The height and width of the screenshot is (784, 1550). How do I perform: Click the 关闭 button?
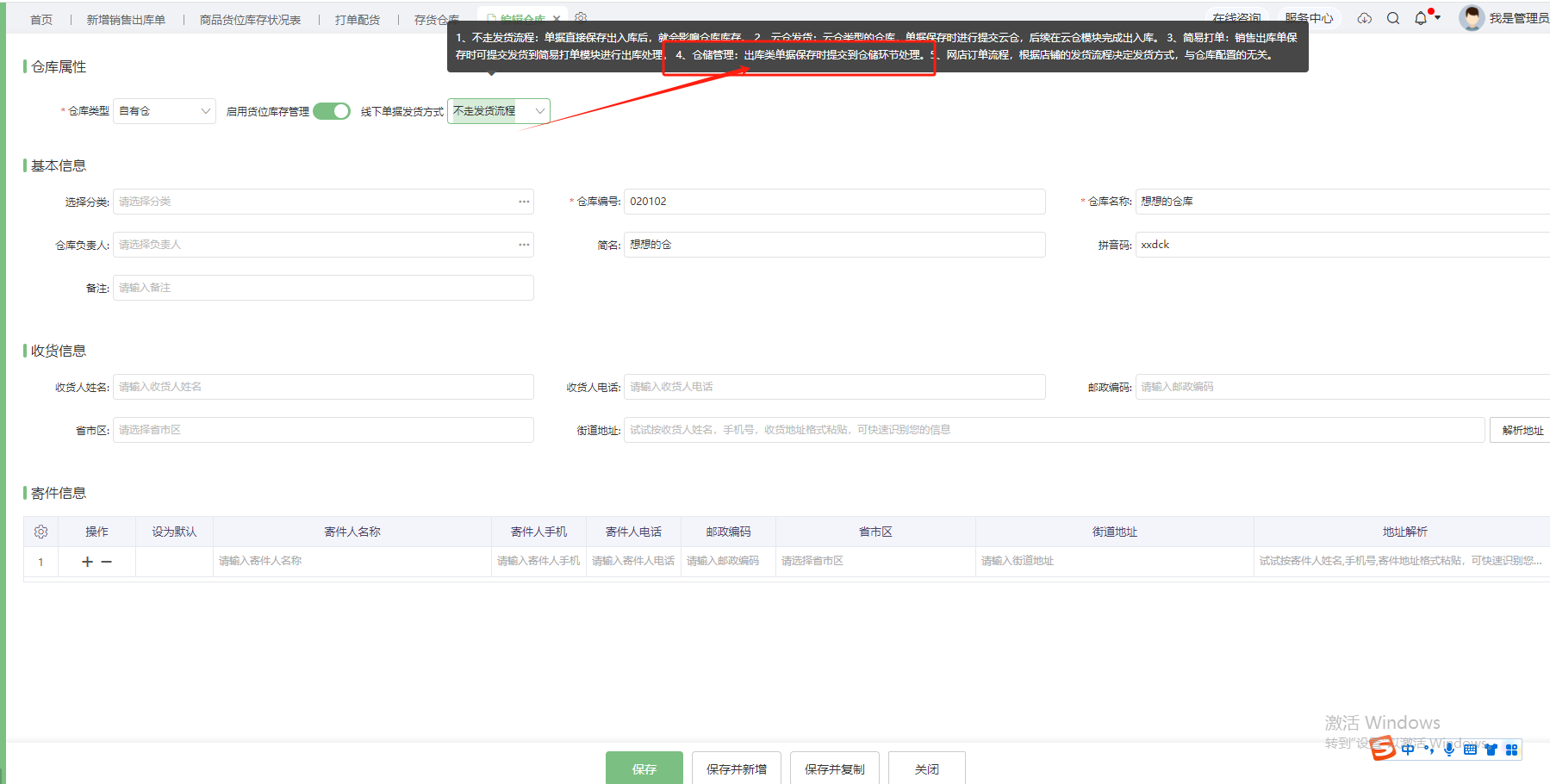tap(927, 768)
